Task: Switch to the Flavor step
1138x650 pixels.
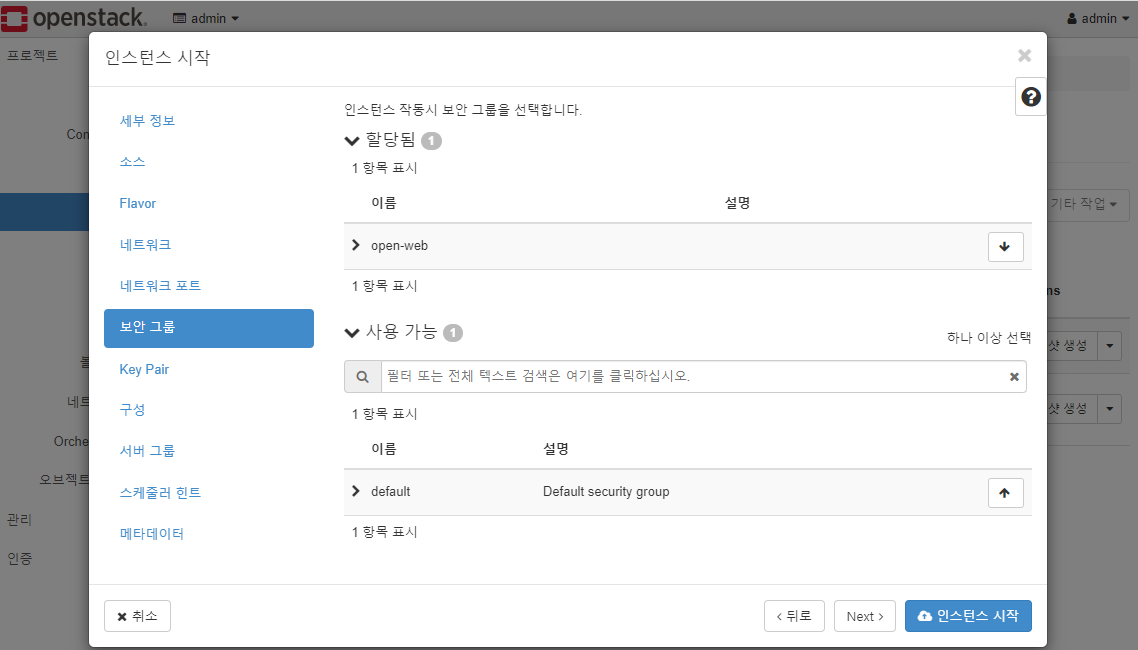Action: pyautogui.click(x=138, y=203)
